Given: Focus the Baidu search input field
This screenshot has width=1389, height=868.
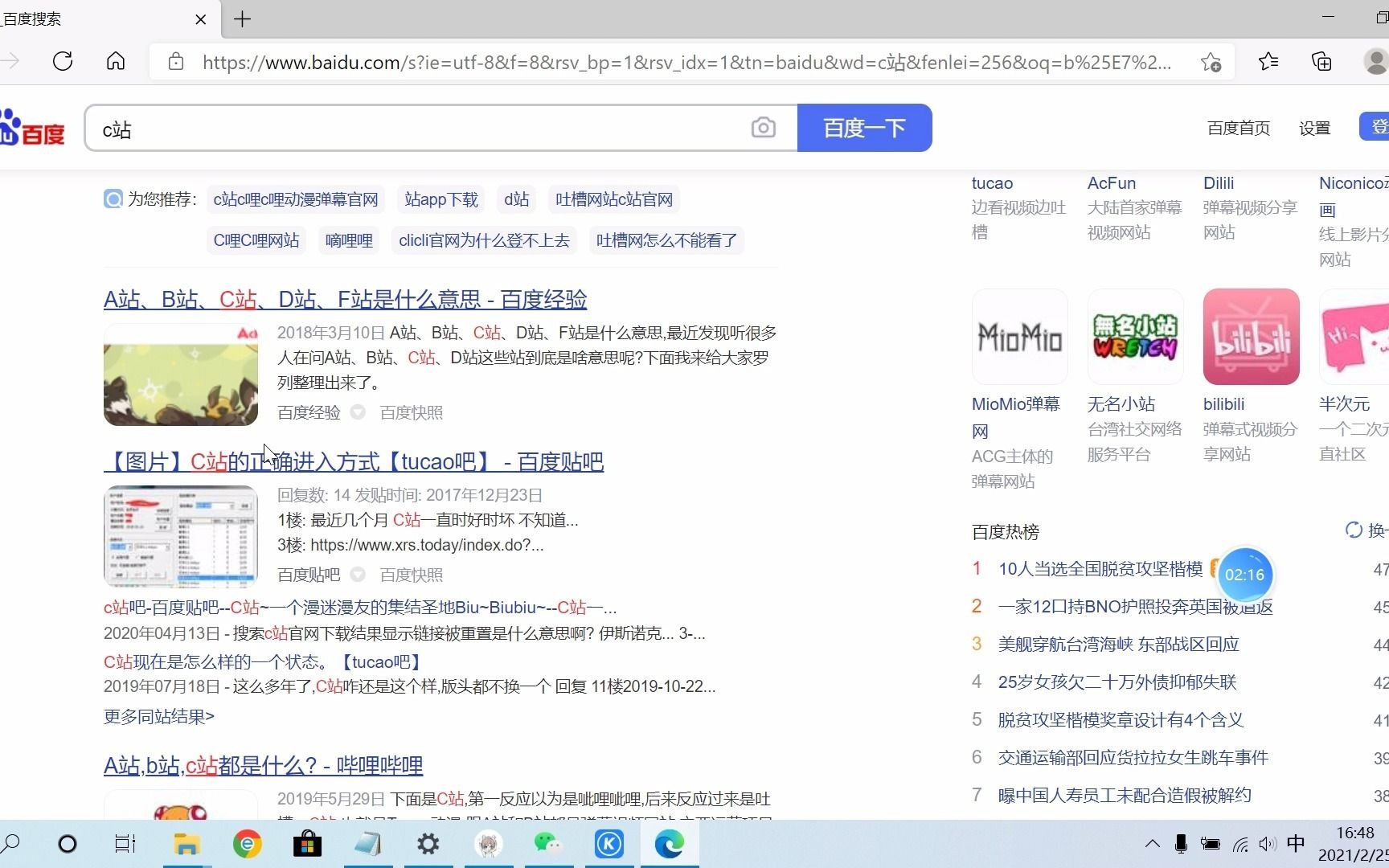Looking at the screenshot, I should coord(418,128).
